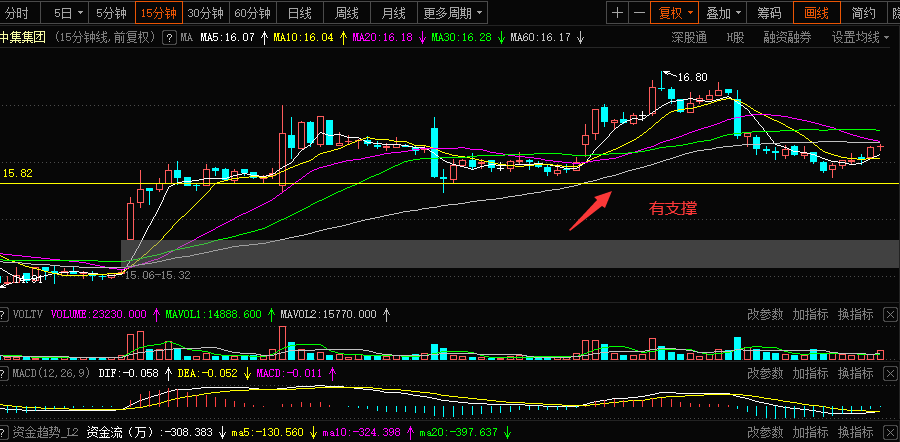
Task: Click the plus zoom-in icon in top toolbar
Action: (x=617, y=13)
